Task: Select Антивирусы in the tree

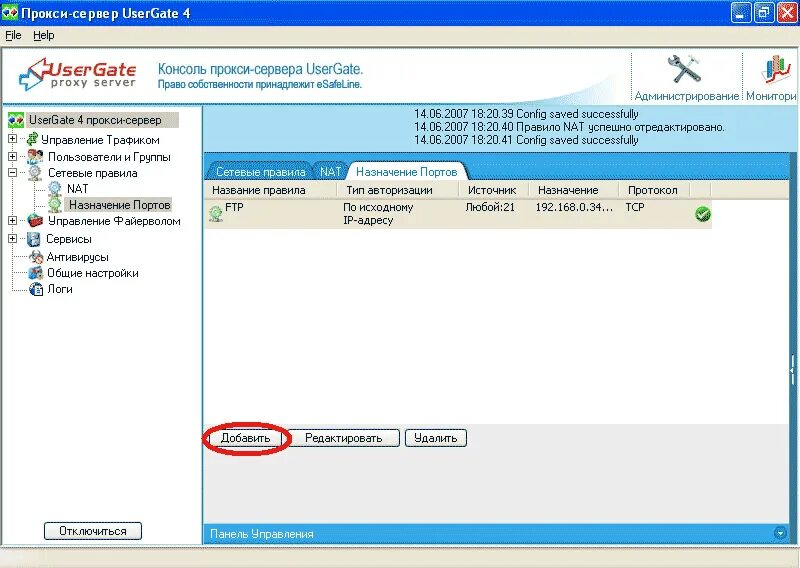Action: tap(78, 257)
